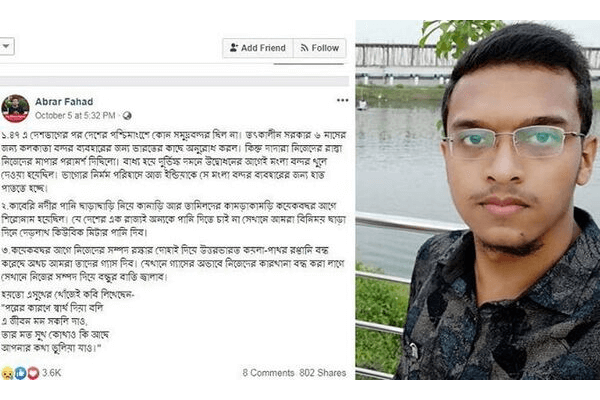This screenshot has height=400, width=600.
Task: Open the selfie photo by the river
Action: [478, 200]
